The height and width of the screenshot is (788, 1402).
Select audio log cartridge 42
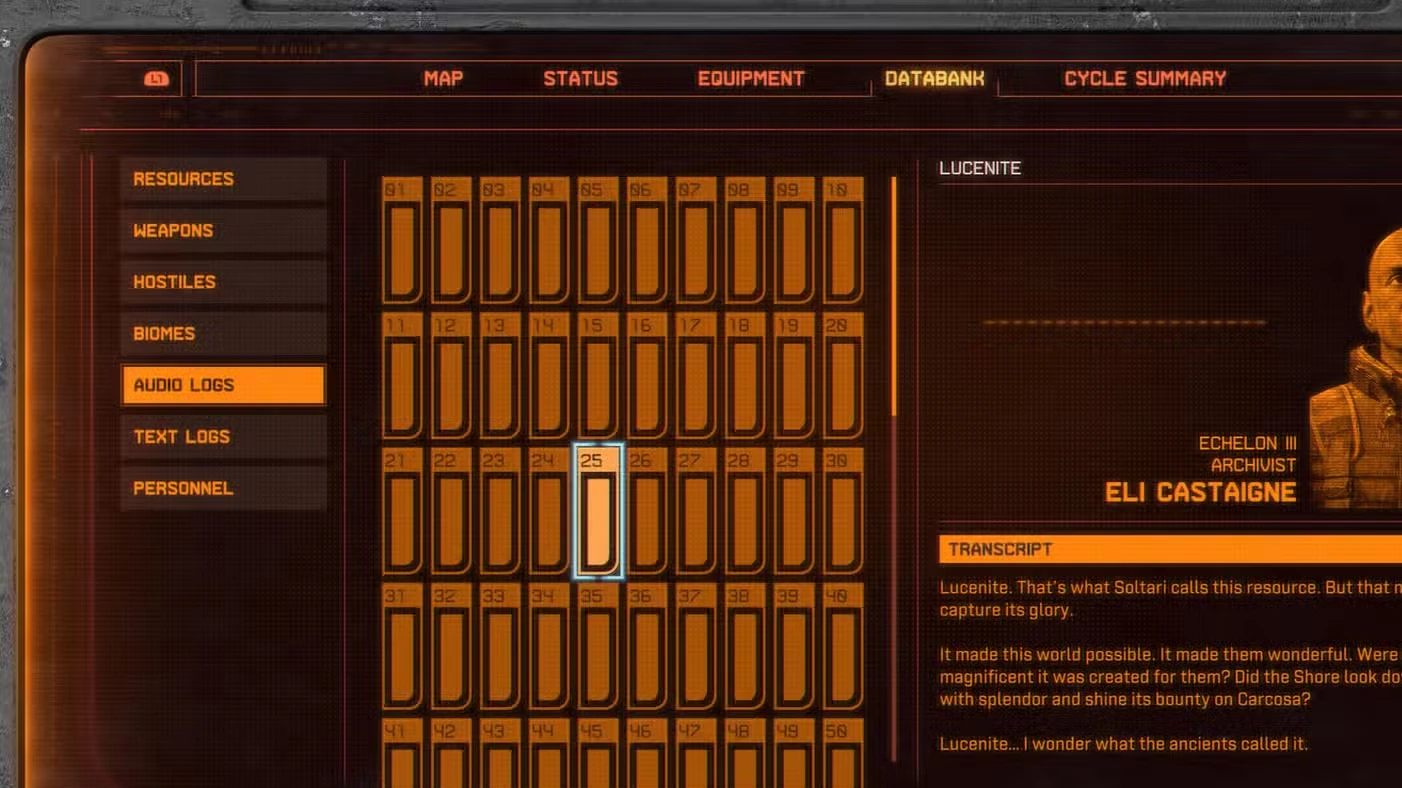click(x=451, y=753)
